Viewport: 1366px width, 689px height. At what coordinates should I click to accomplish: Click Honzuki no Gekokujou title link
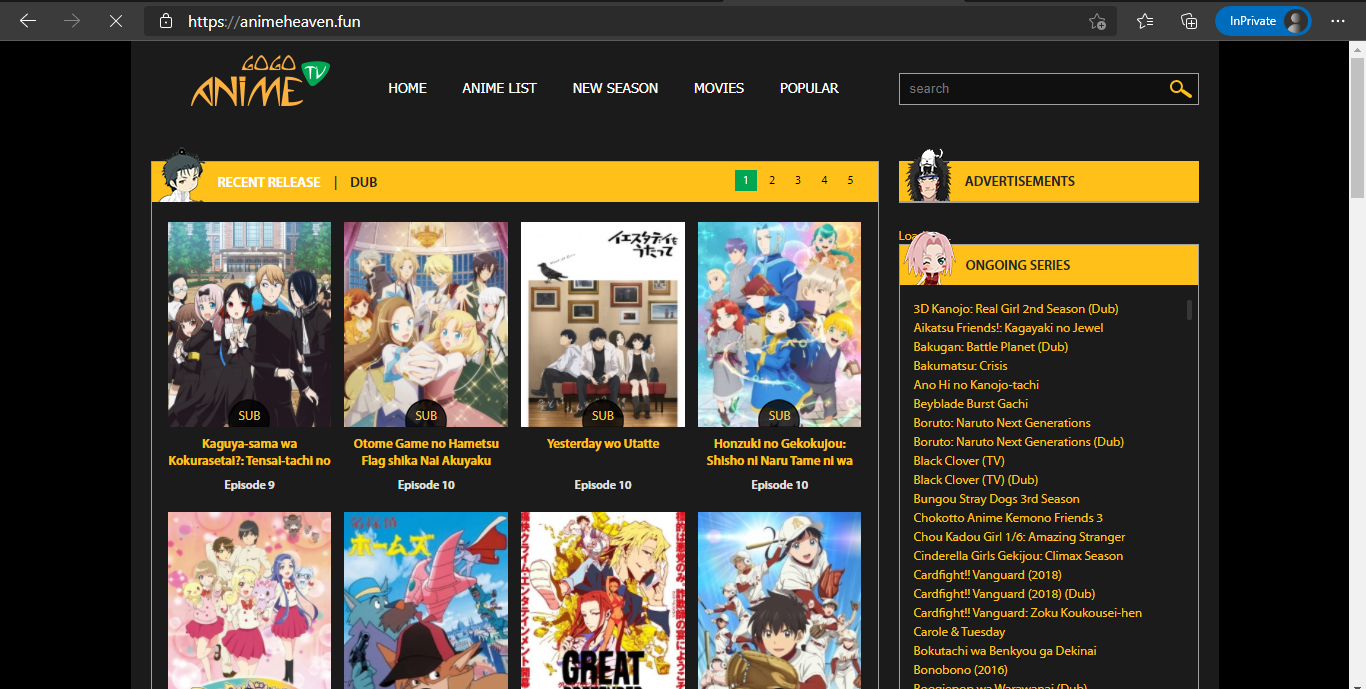(x=779, y=452)
